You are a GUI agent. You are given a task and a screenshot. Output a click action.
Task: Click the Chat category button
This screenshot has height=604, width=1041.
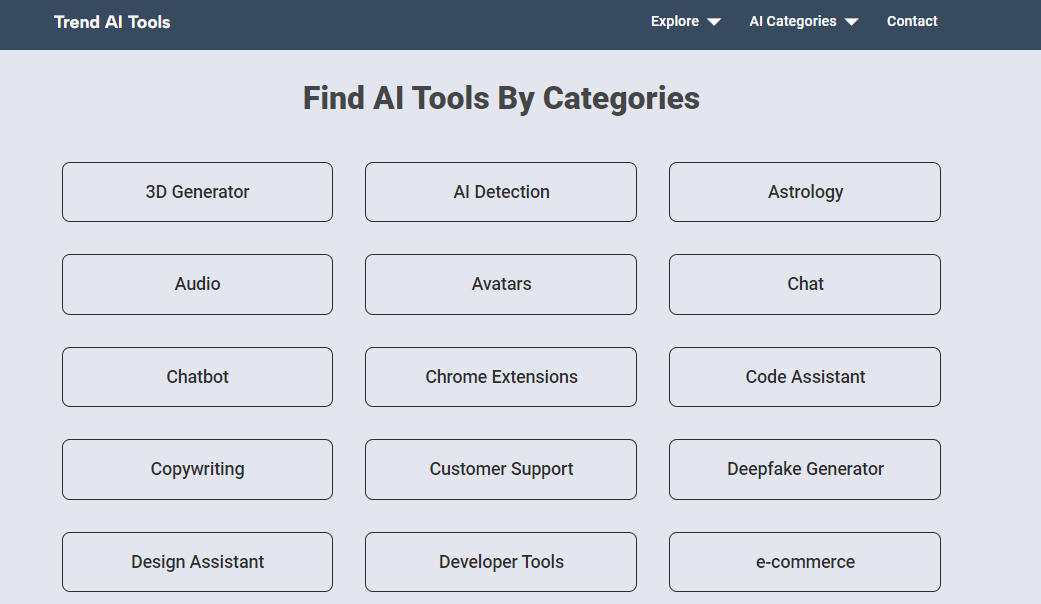[805, 284]
